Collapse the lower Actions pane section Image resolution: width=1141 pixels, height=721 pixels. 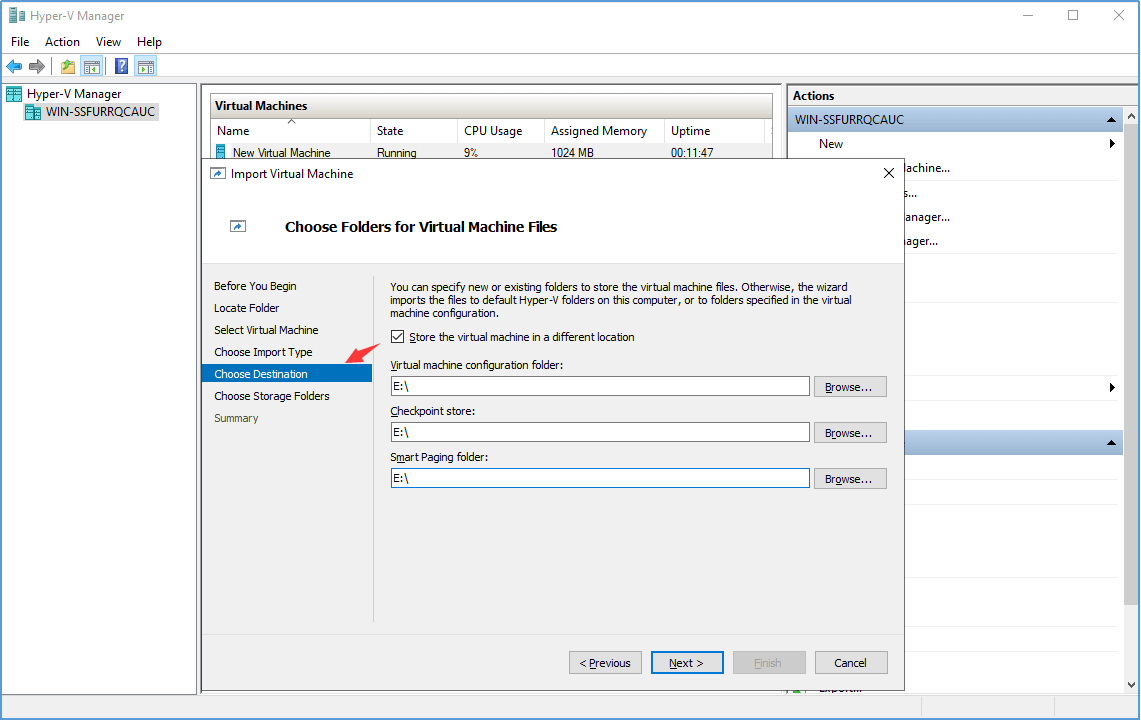pyautogui.click(x=1110, y=442)
